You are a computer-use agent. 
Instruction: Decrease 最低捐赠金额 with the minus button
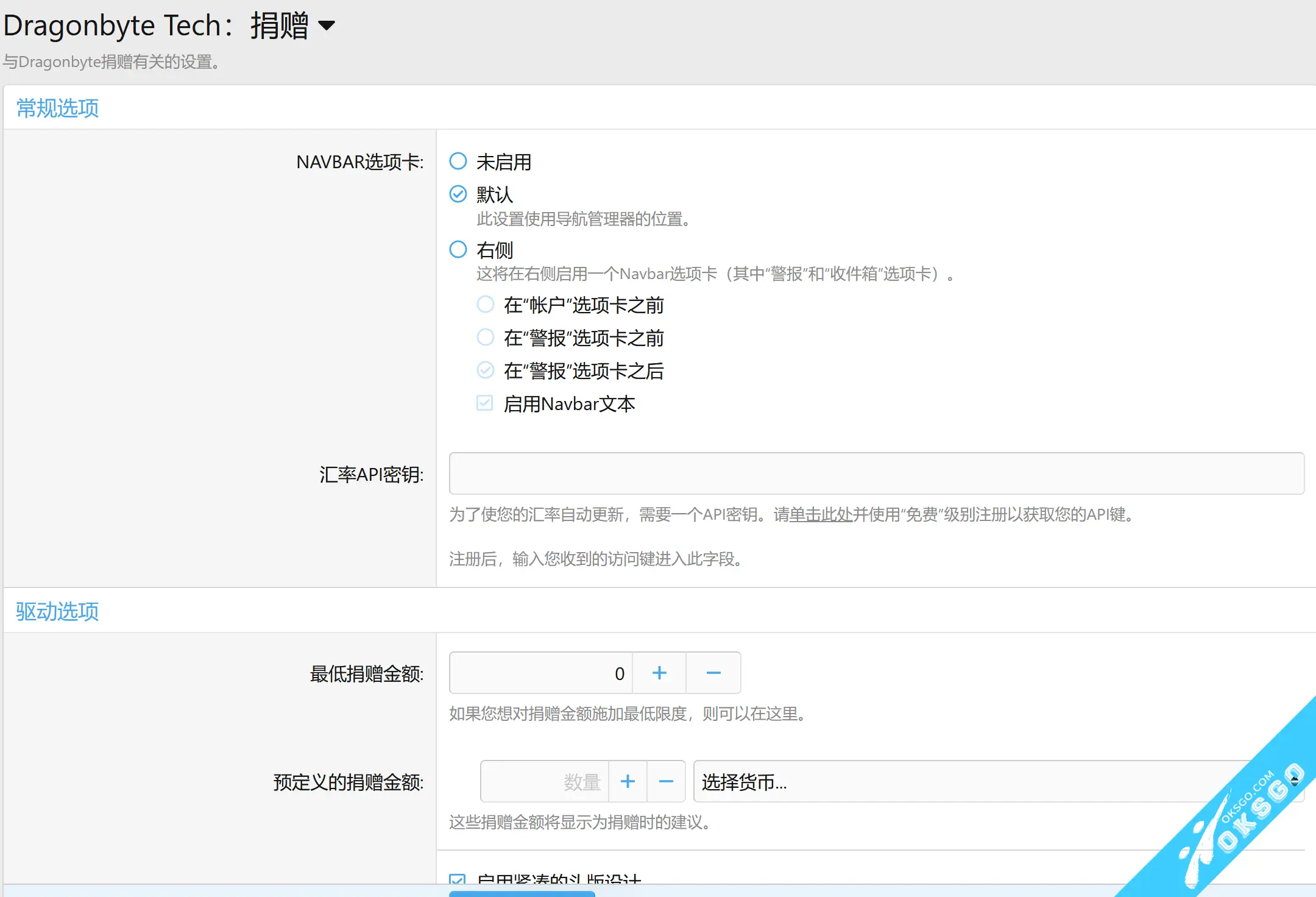(713, 673)
